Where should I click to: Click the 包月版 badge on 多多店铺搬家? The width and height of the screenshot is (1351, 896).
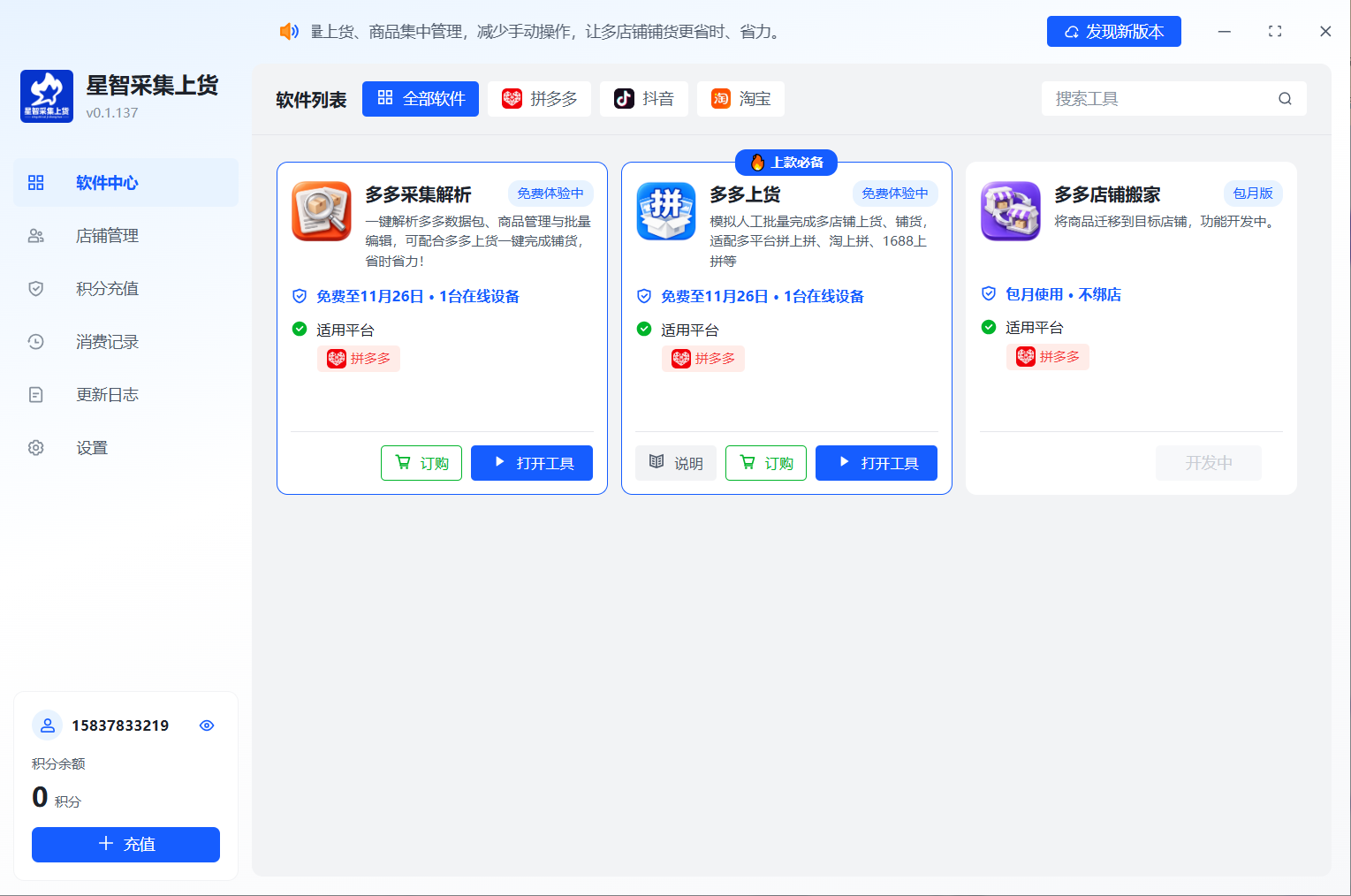click(x=1253, y=194)
